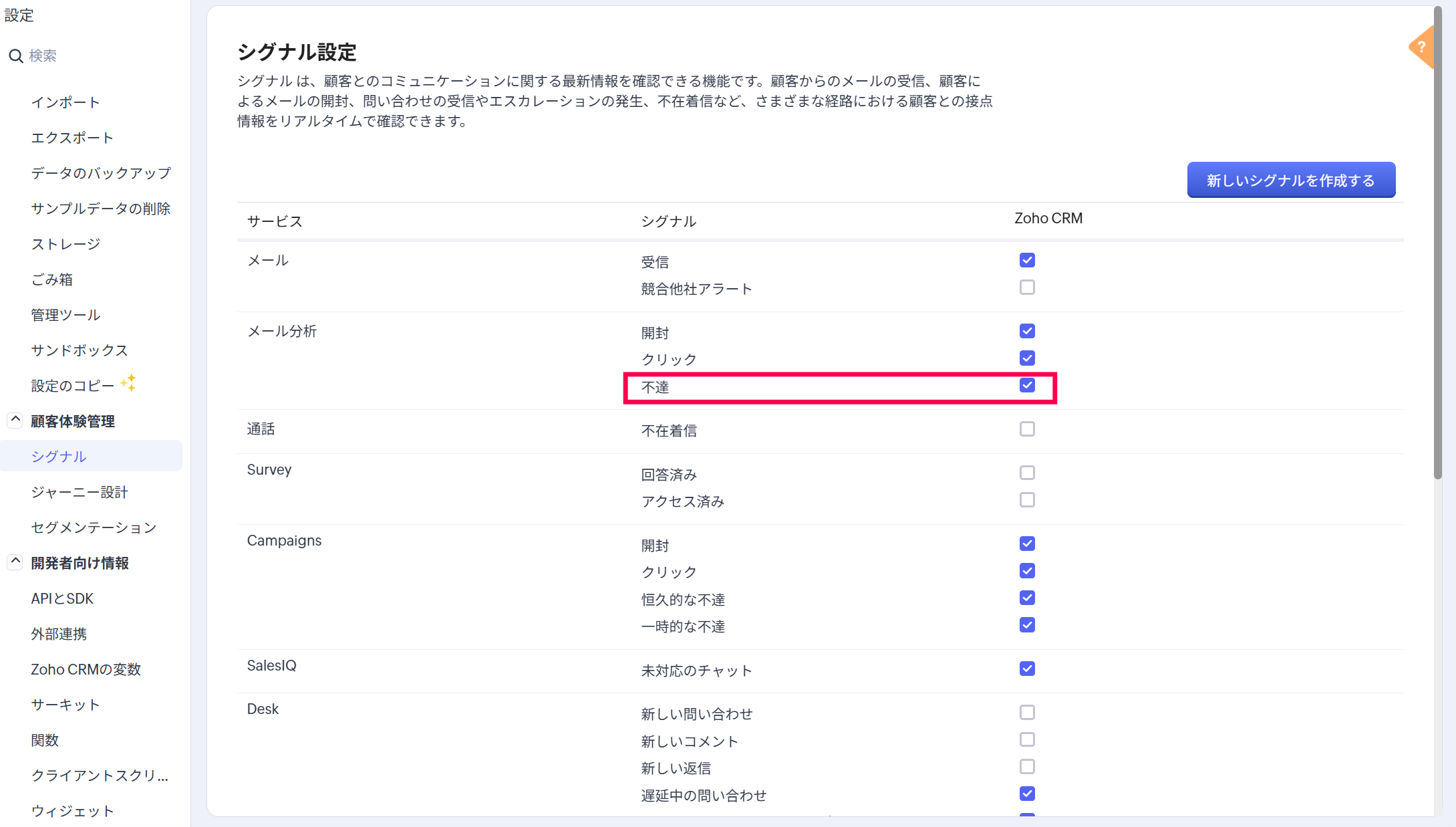Click the search magnifier icon in sidebar
Screen dimensions: 1456x827
(x=16, y=56)
